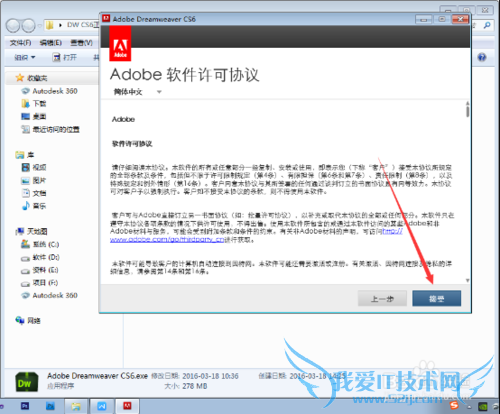Screen dimensions: 500x414
Task: Open Explorer's recent pages history arrow
Action: 39,26
